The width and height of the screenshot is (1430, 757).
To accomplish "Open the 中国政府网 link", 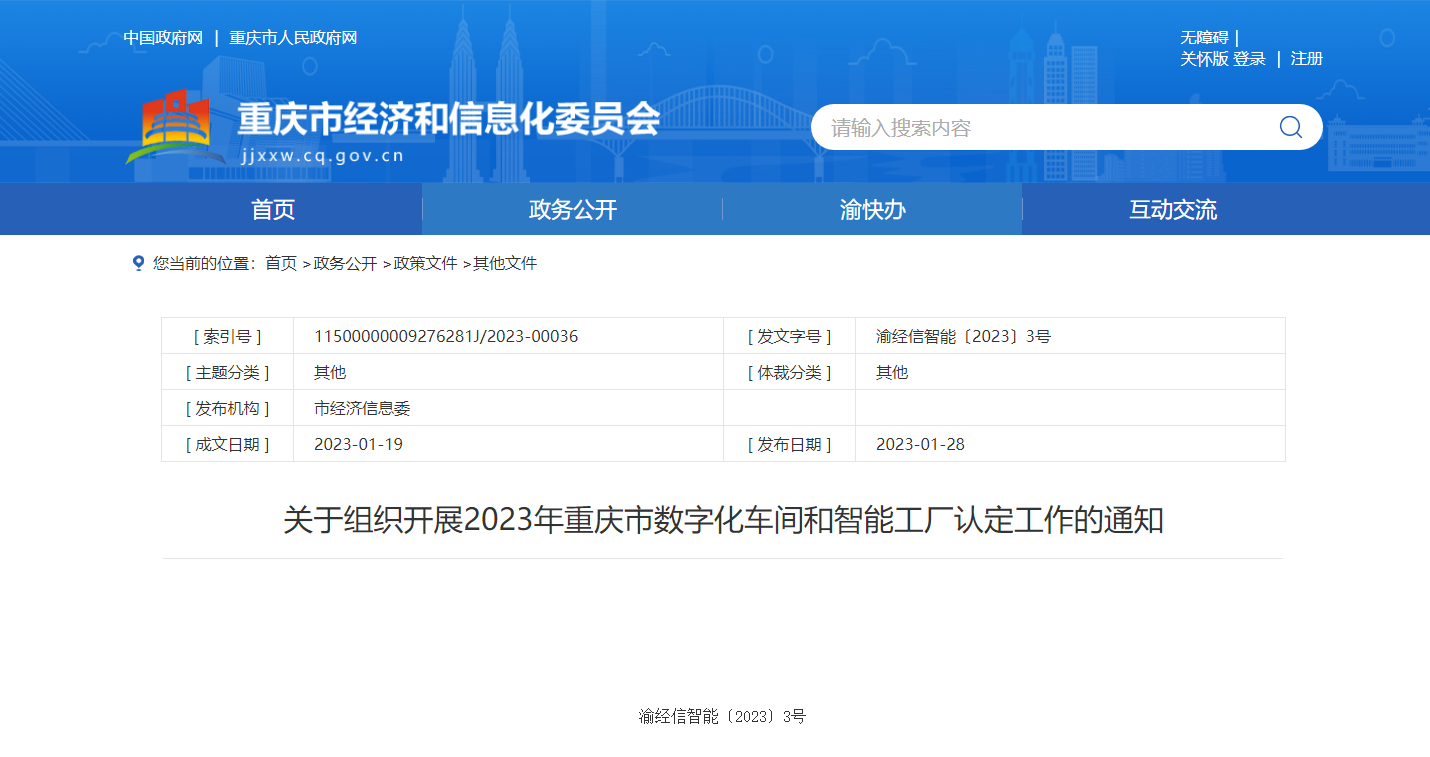I will [x=163, y=38].
